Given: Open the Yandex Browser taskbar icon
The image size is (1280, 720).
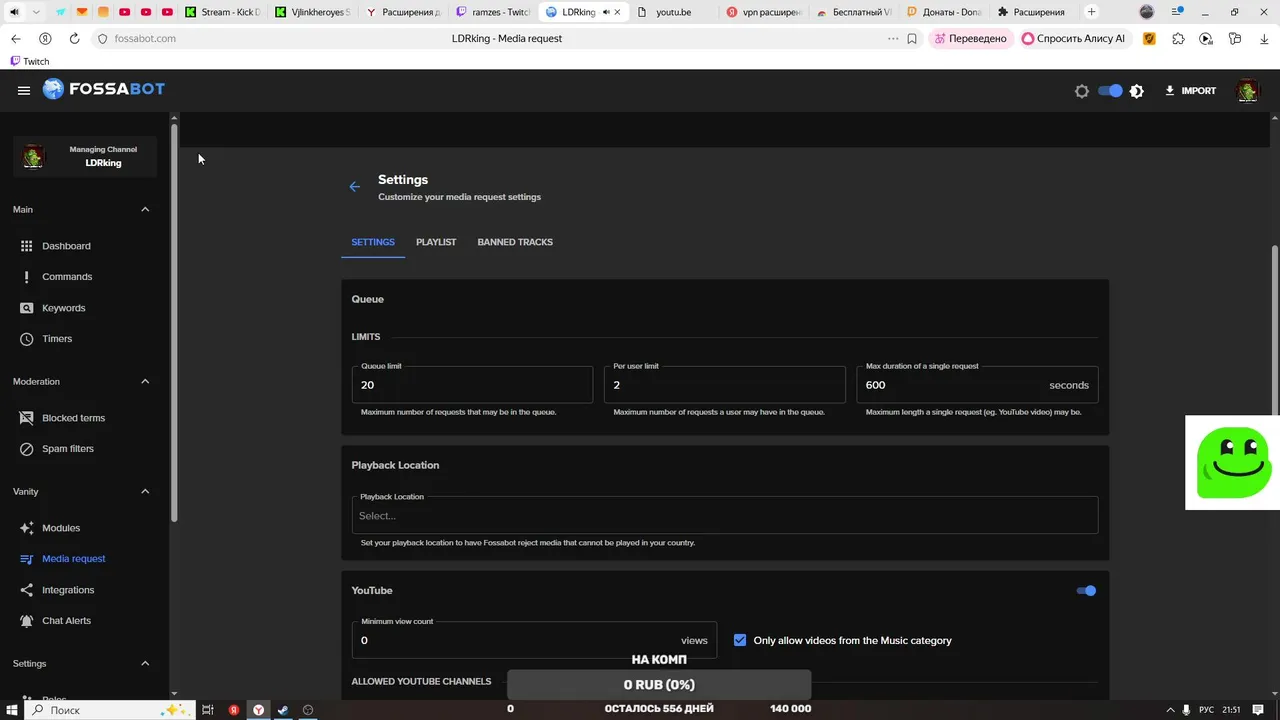Looking at the screenshot, I should pos(258,710).
